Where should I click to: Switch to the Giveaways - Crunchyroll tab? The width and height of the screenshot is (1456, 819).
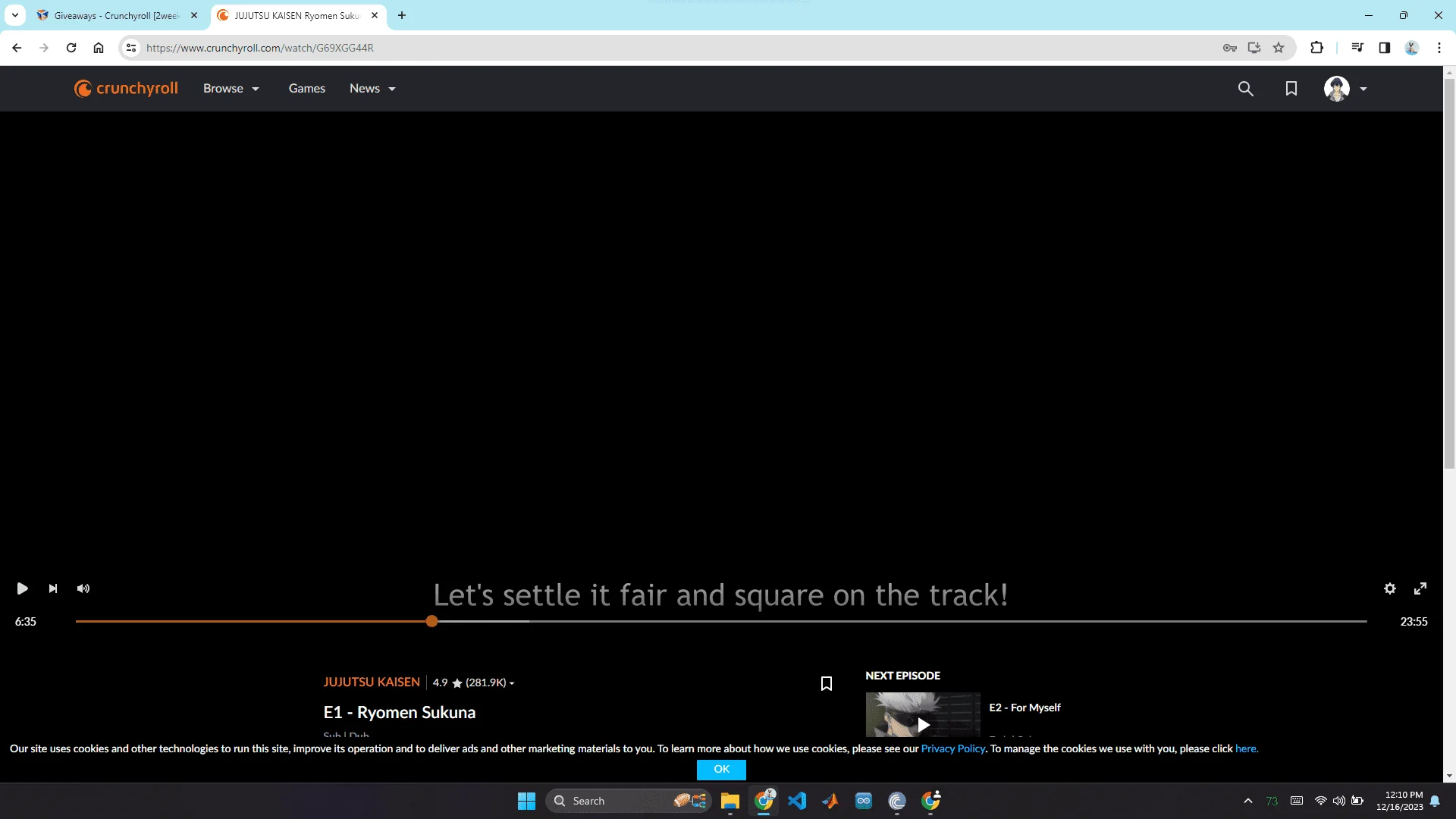[117, 15]
